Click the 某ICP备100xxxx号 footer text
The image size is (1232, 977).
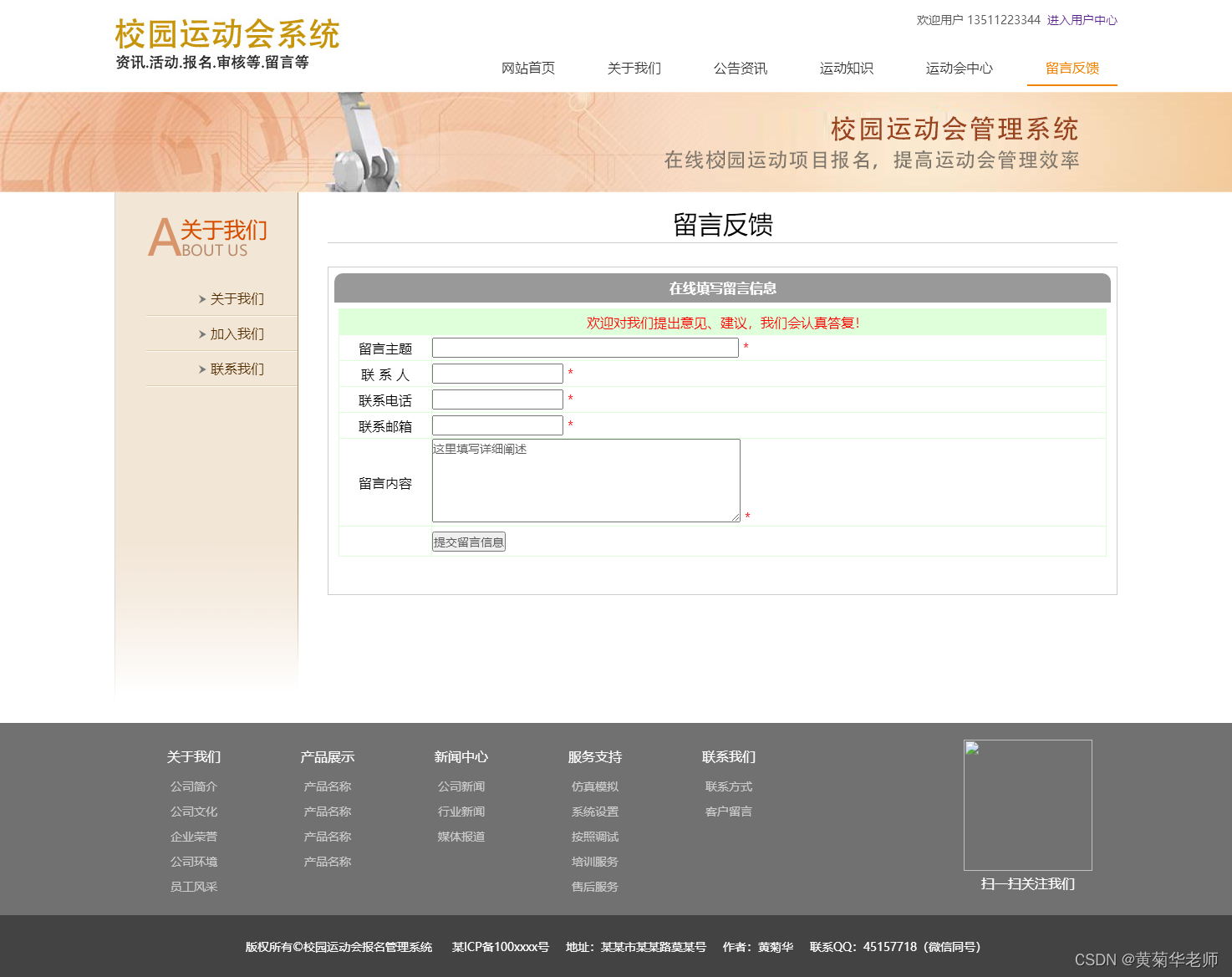tap(501, 947)
